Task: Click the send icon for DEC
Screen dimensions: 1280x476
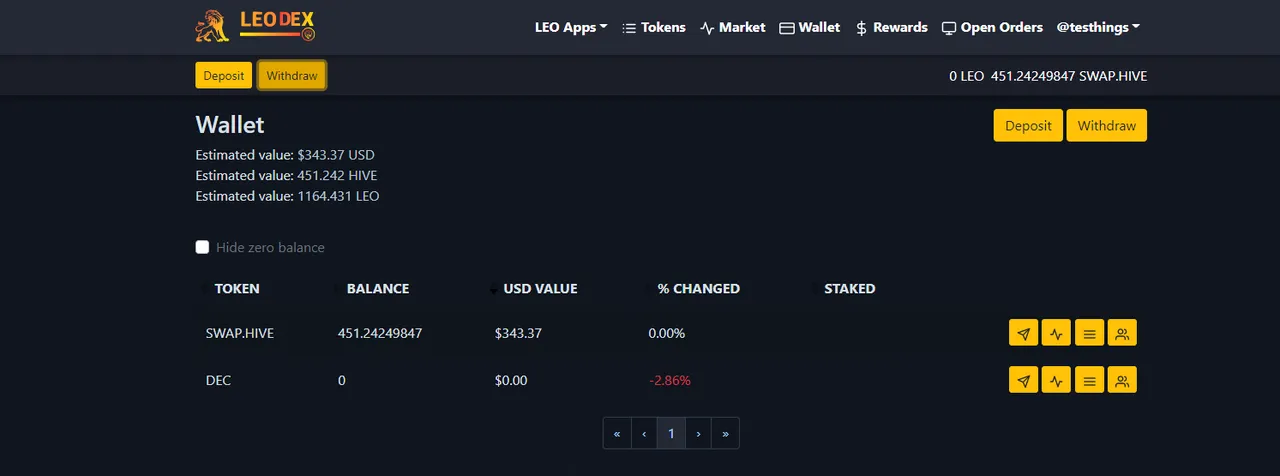Action: (x=1023, y=380)
